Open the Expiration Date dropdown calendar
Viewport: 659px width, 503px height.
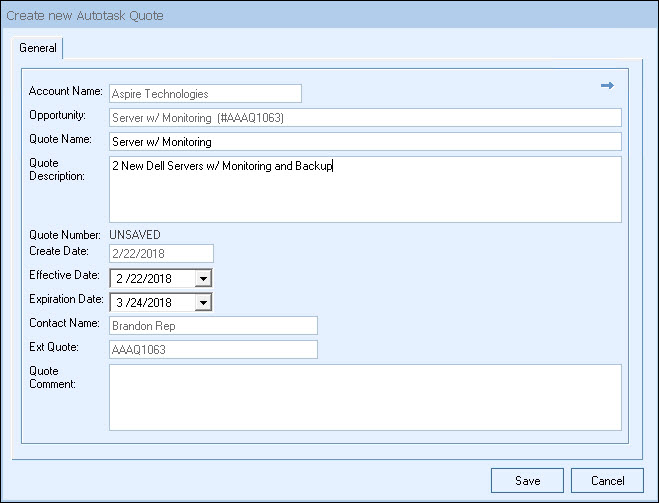(x=203, y=302)
